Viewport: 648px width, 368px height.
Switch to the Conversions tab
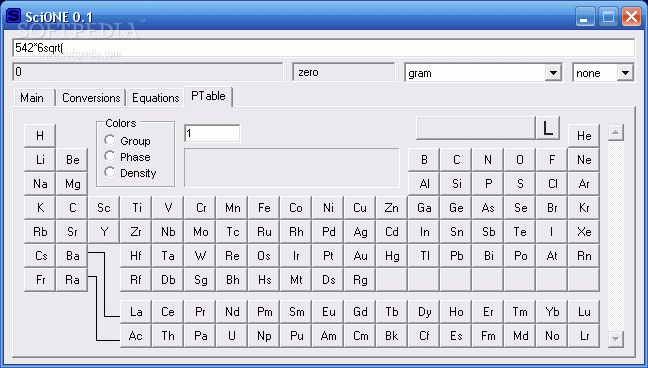coord(91,98)
